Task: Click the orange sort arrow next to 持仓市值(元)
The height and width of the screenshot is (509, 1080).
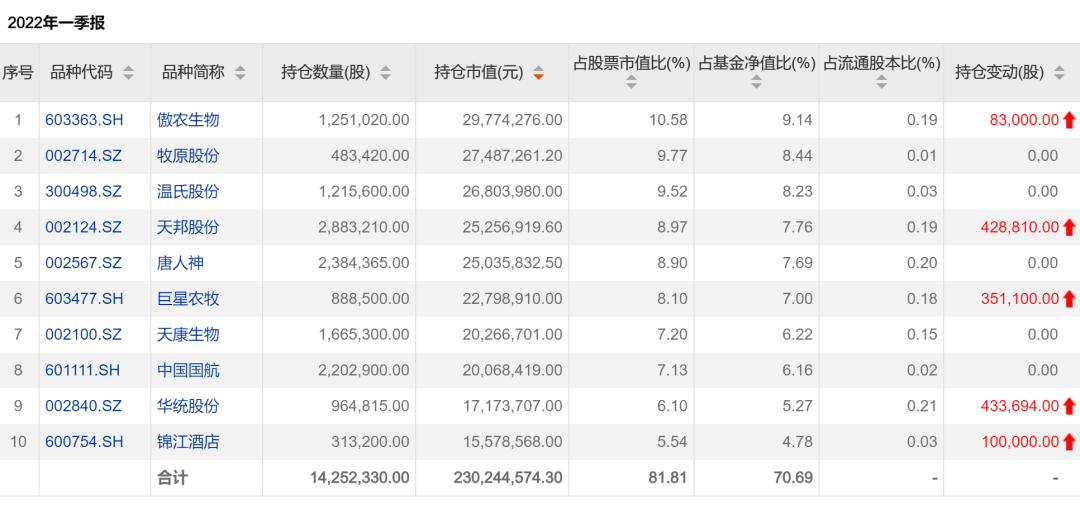Action: [539, 73]
